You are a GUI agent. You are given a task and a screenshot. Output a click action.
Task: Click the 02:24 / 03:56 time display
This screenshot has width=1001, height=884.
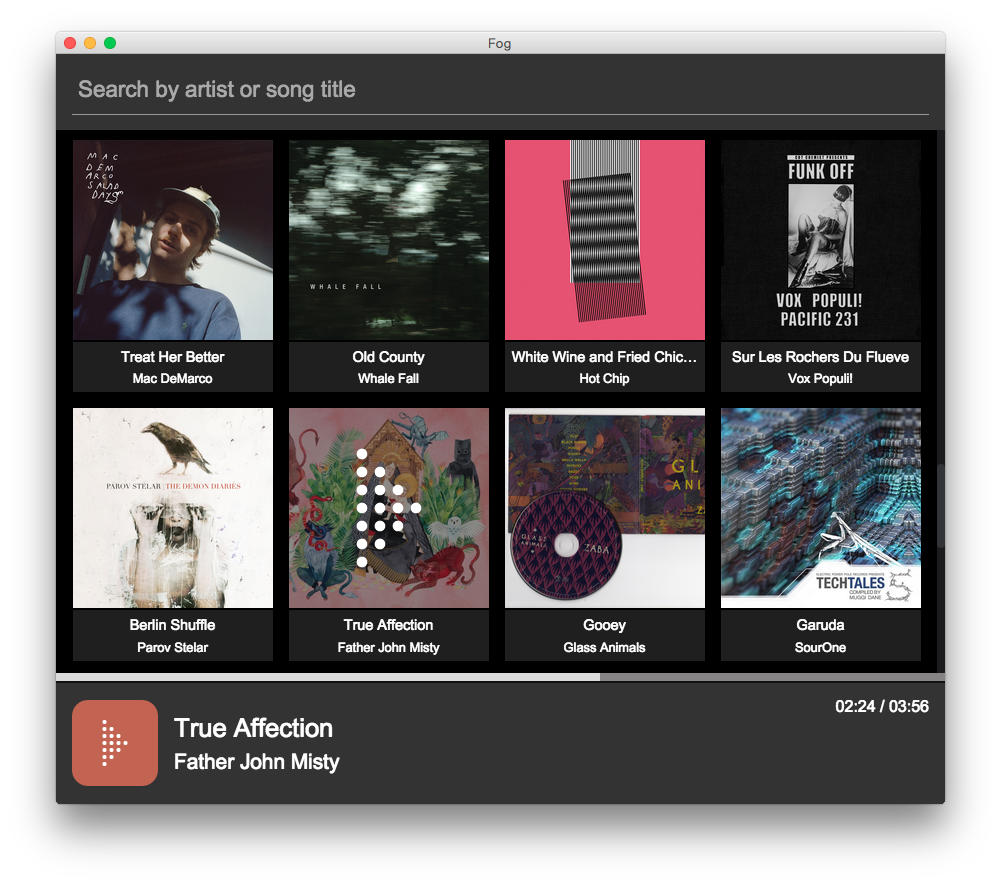tap(882, 707)
